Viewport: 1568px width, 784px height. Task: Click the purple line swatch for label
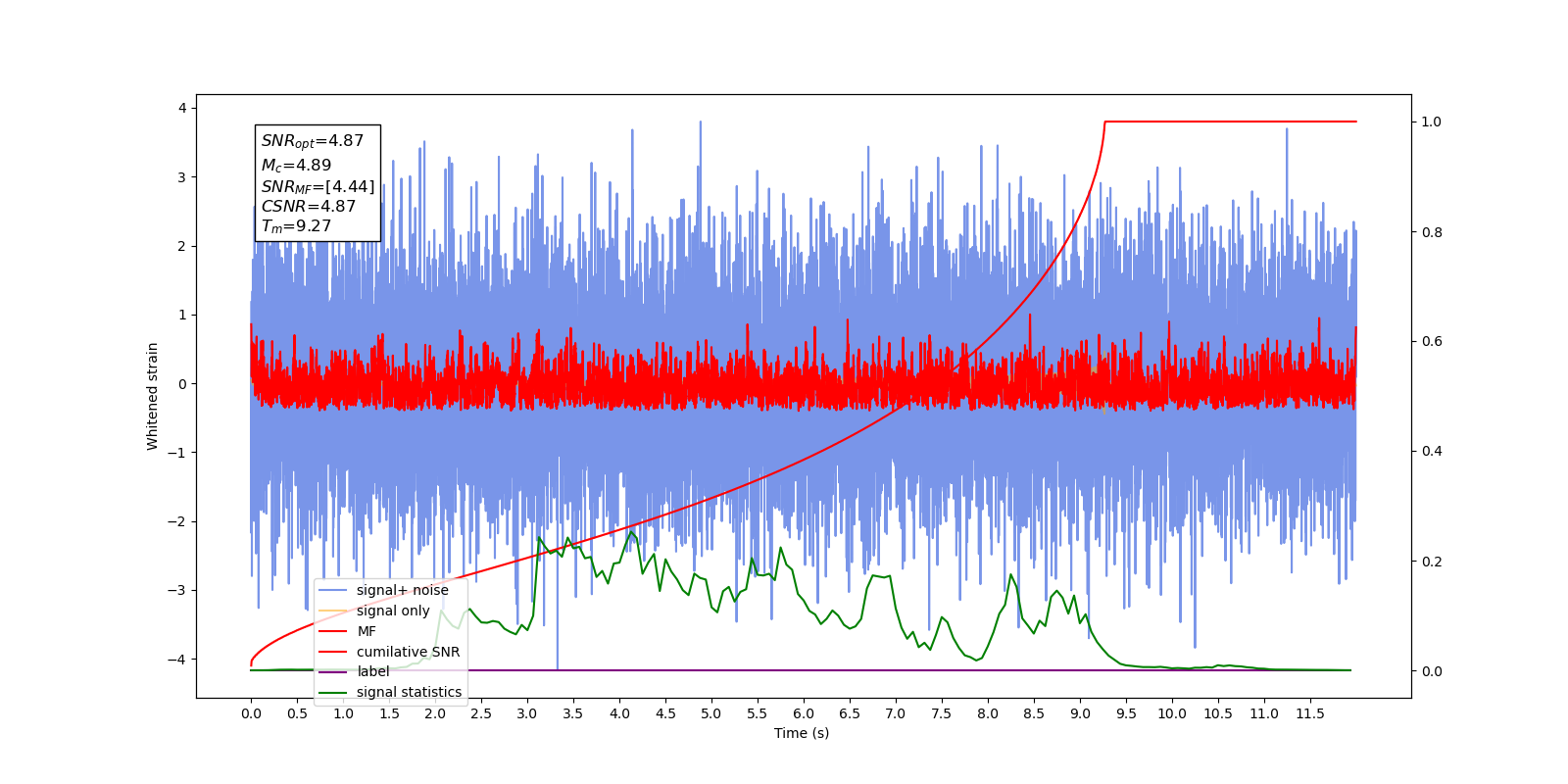coord(333,671)
